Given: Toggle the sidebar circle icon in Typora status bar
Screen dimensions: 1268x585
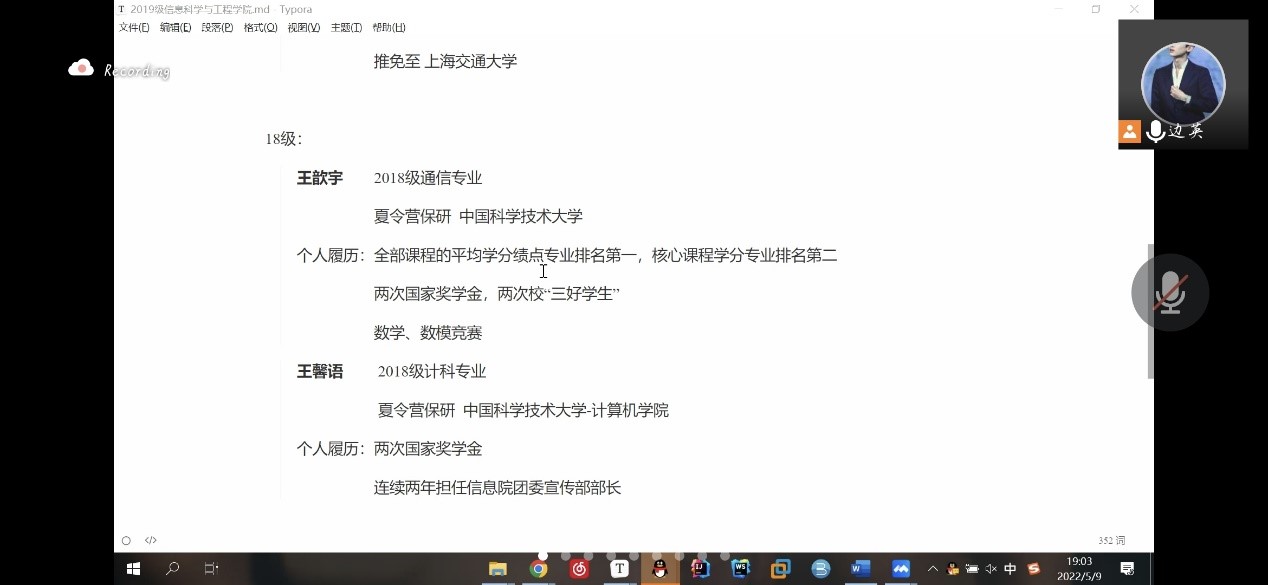Looking at the screenshot, I should [126, 541].
